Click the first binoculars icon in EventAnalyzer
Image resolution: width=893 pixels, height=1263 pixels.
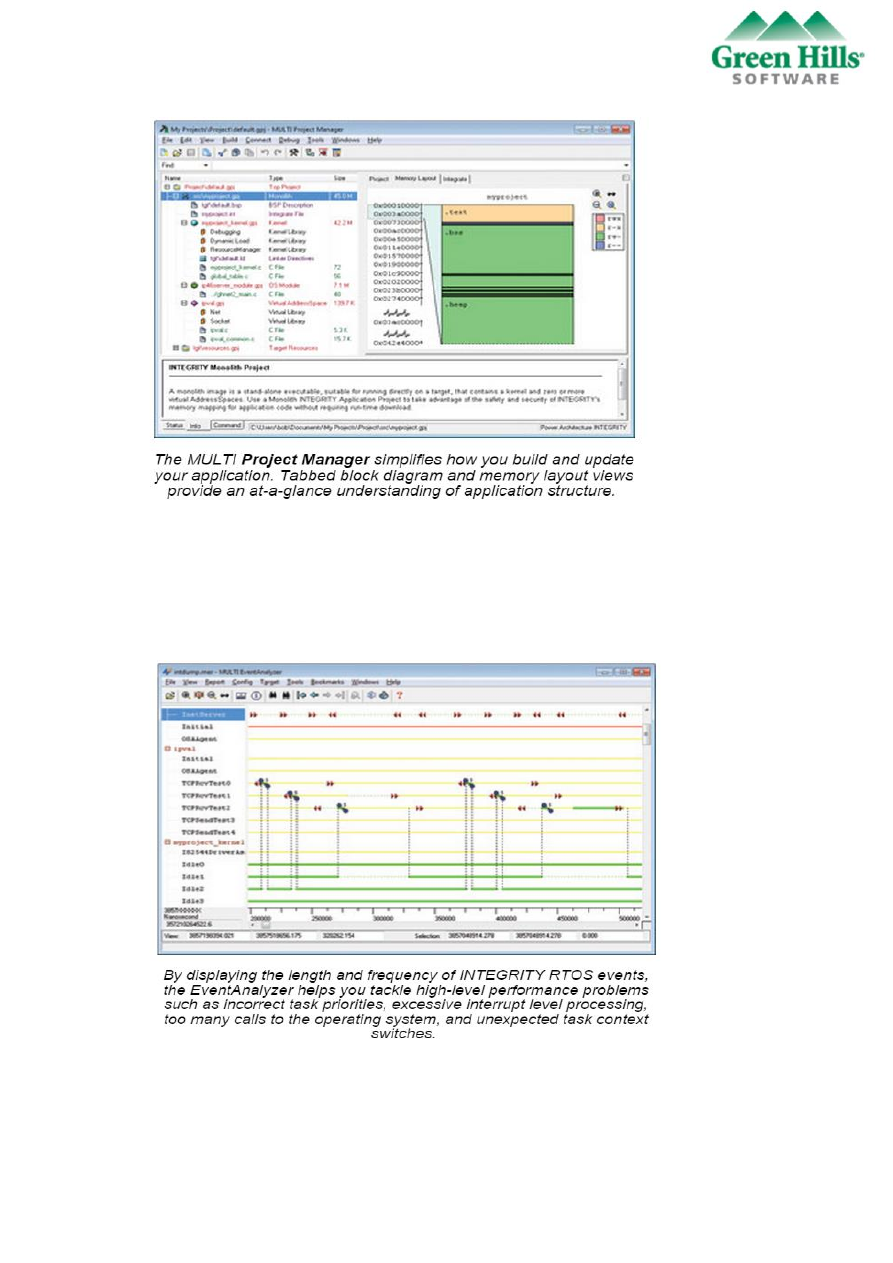click(273, 694)
